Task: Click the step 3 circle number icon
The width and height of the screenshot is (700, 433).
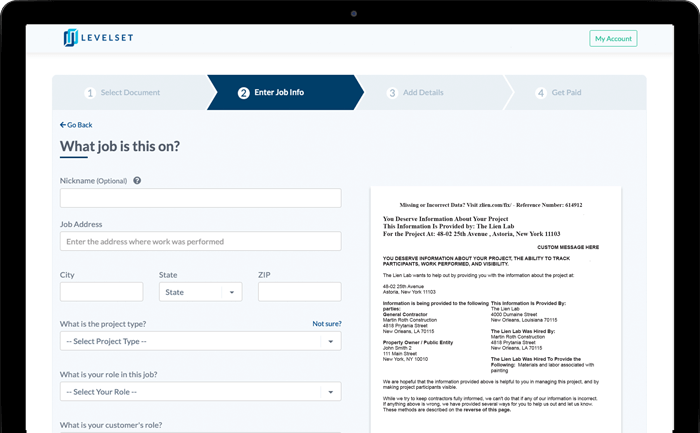Action: [392, 93]
